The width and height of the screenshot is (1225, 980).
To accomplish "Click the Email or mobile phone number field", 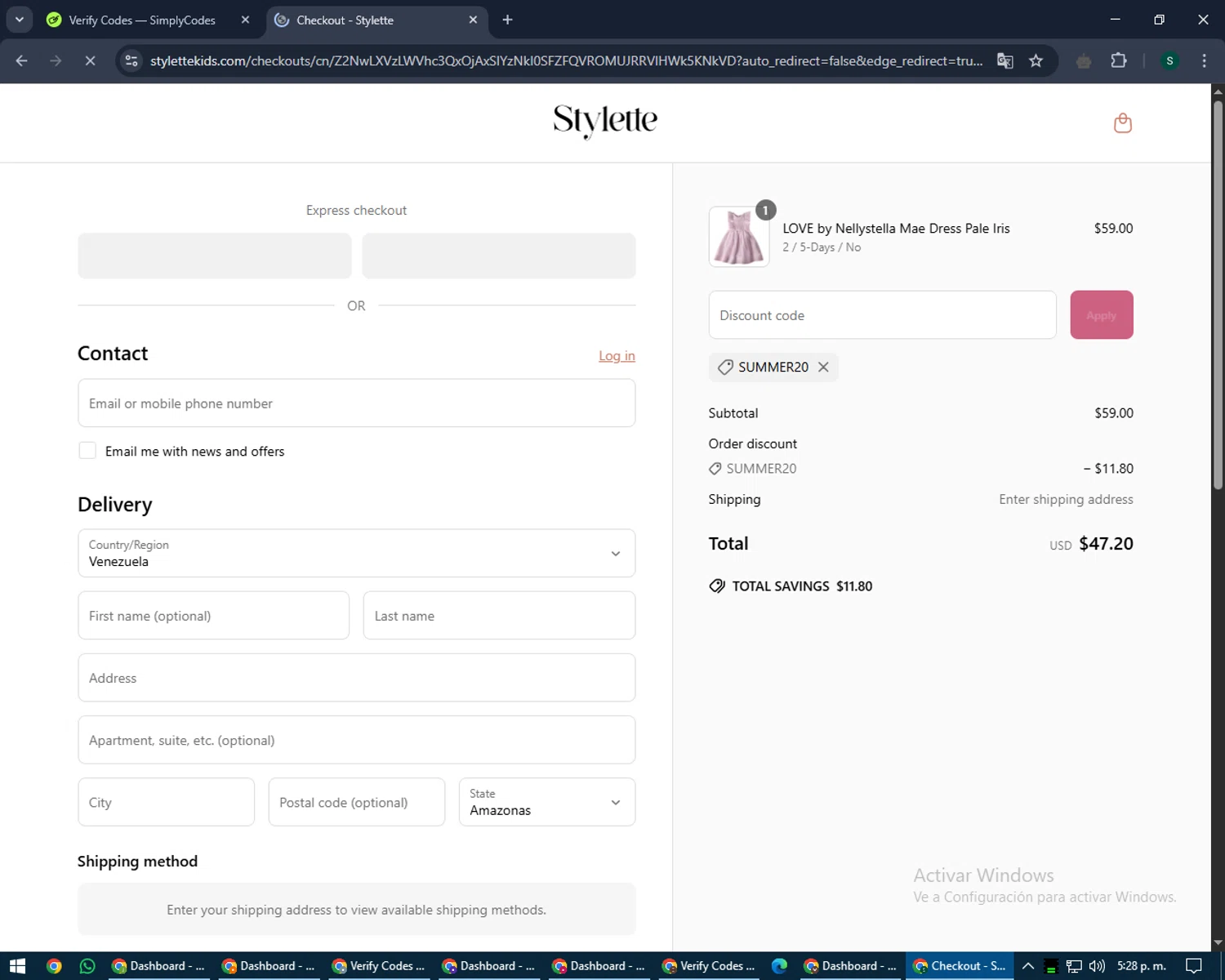I will pyautogui.click(x=356, y=403).
